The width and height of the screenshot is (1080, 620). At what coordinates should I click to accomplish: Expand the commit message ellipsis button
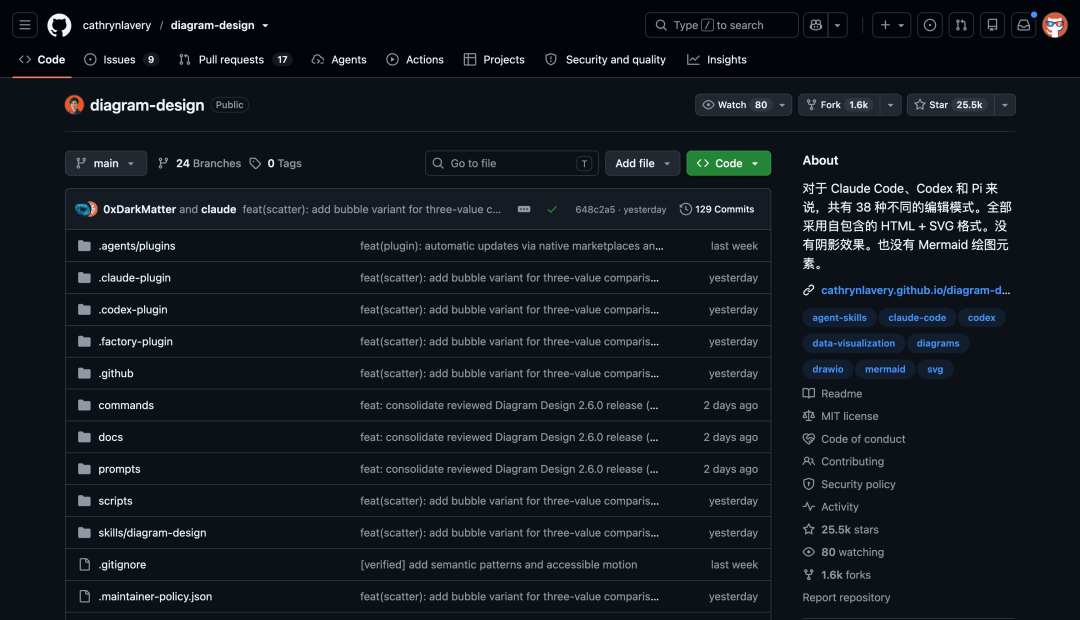point(524,209)
